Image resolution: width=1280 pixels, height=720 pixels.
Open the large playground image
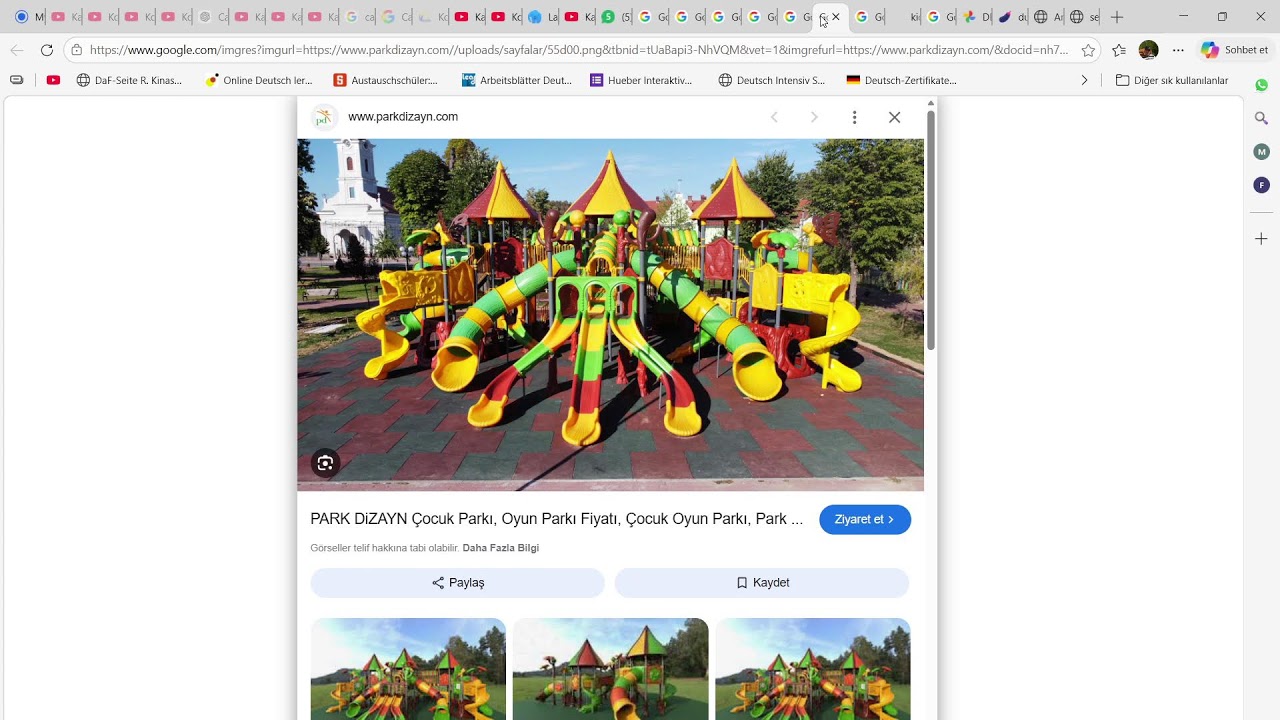610,315
